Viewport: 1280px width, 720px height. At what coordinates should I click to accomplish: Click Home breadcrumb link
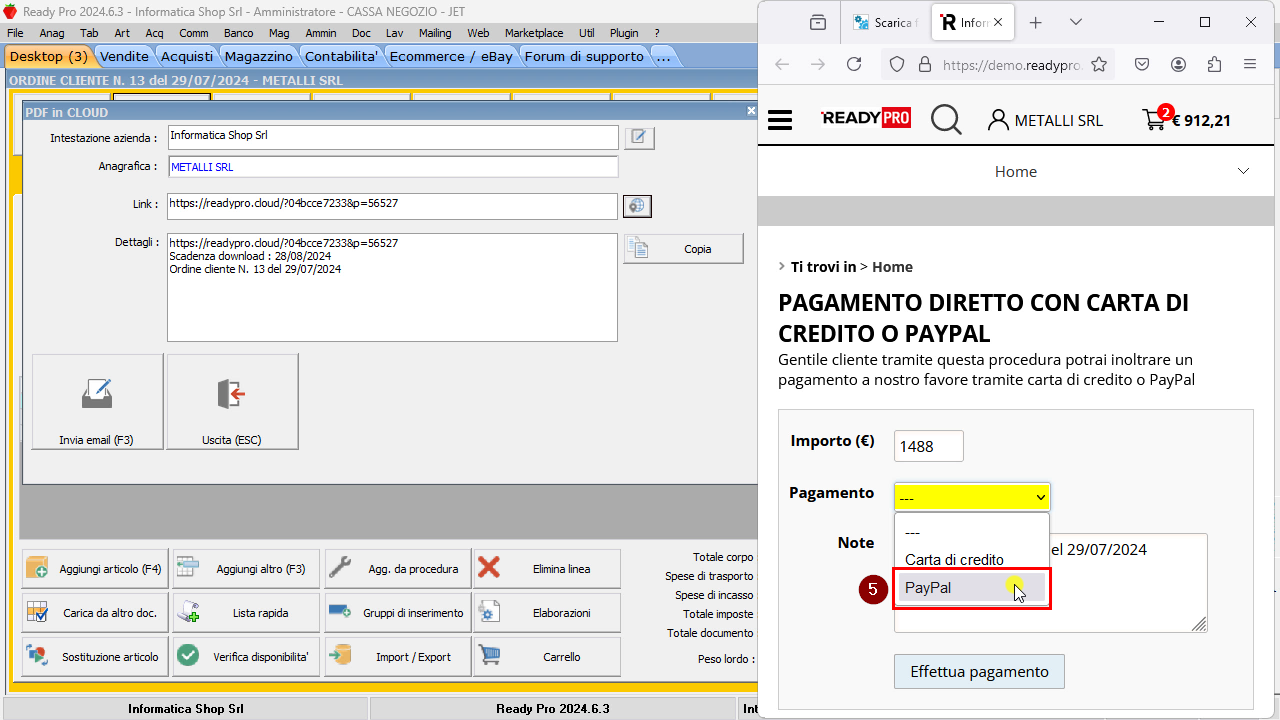pyautogui.click(x=892, y=267)
